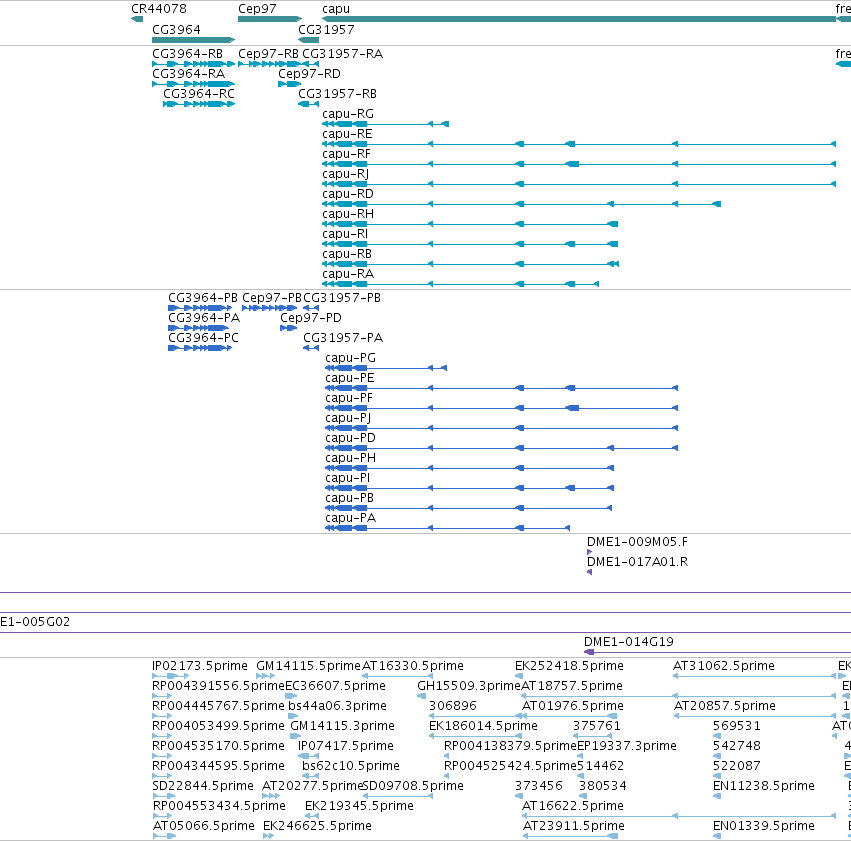Click EST GH15509.3prime
This screenshot has width=851, height=841.
(469, 686)
